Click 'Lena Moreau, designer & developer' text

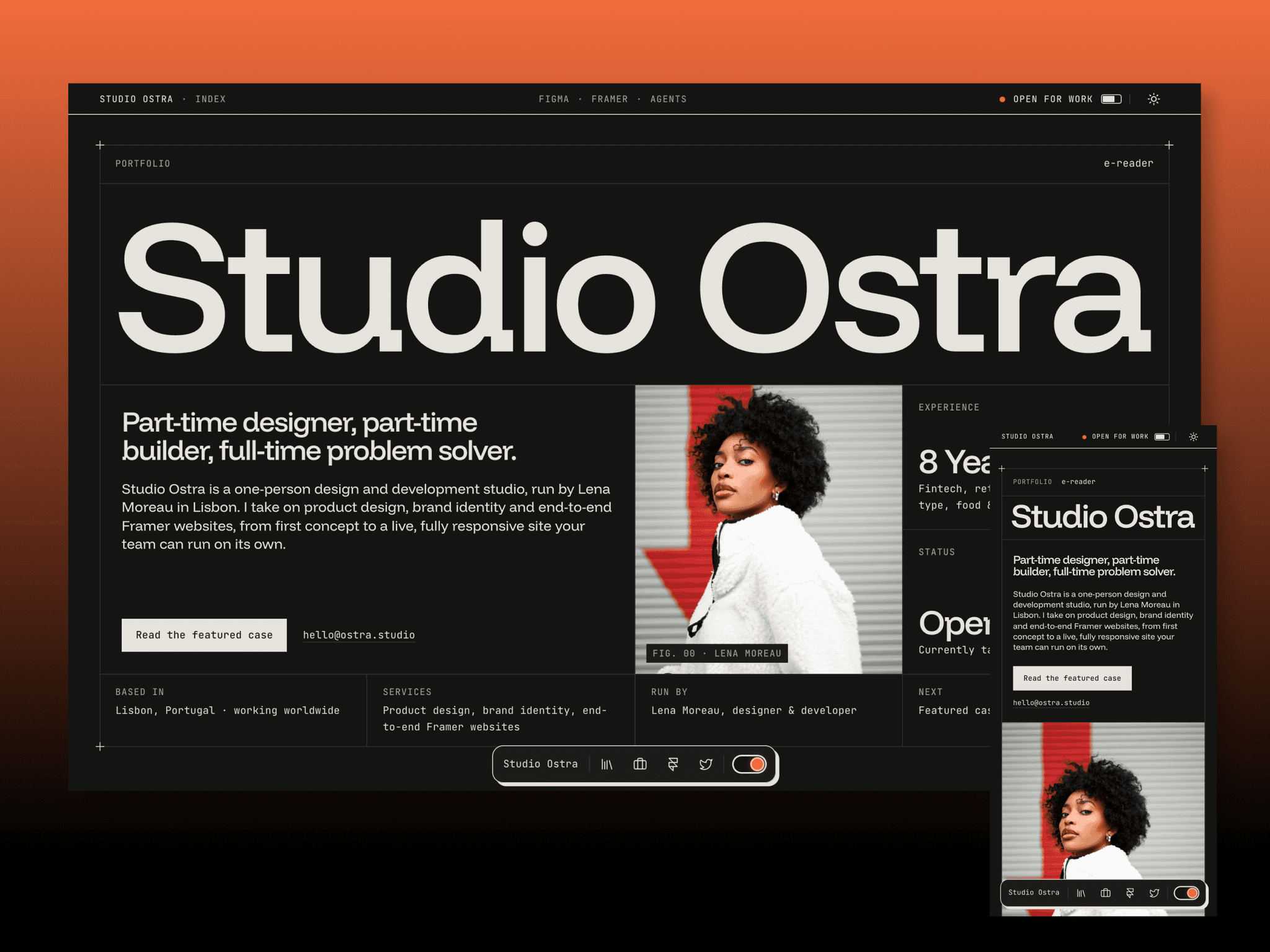point(754,710)
